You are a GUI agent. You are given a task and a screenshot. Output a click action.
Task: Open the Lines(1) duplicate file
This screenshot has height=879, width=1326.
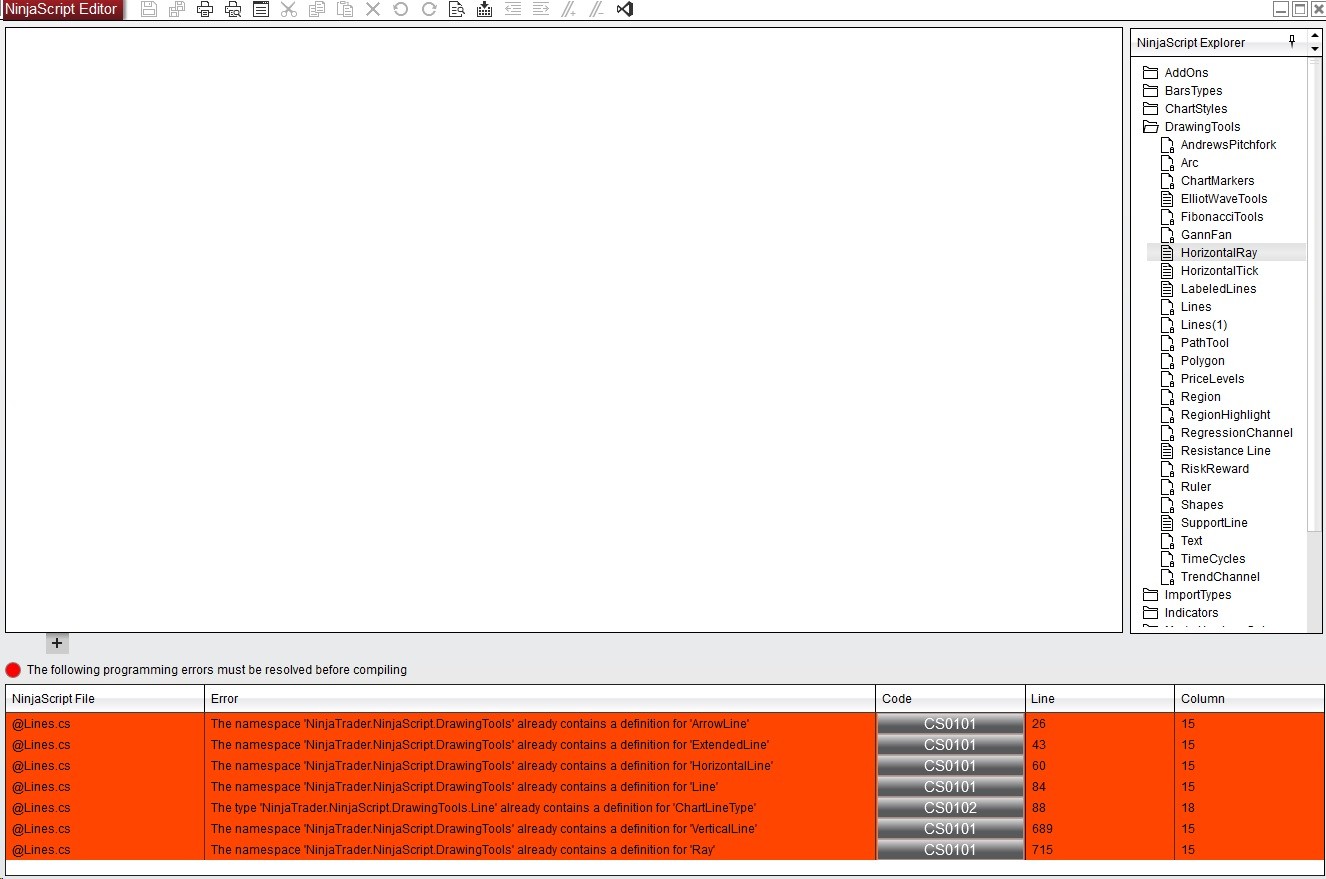pos(1204,325)
